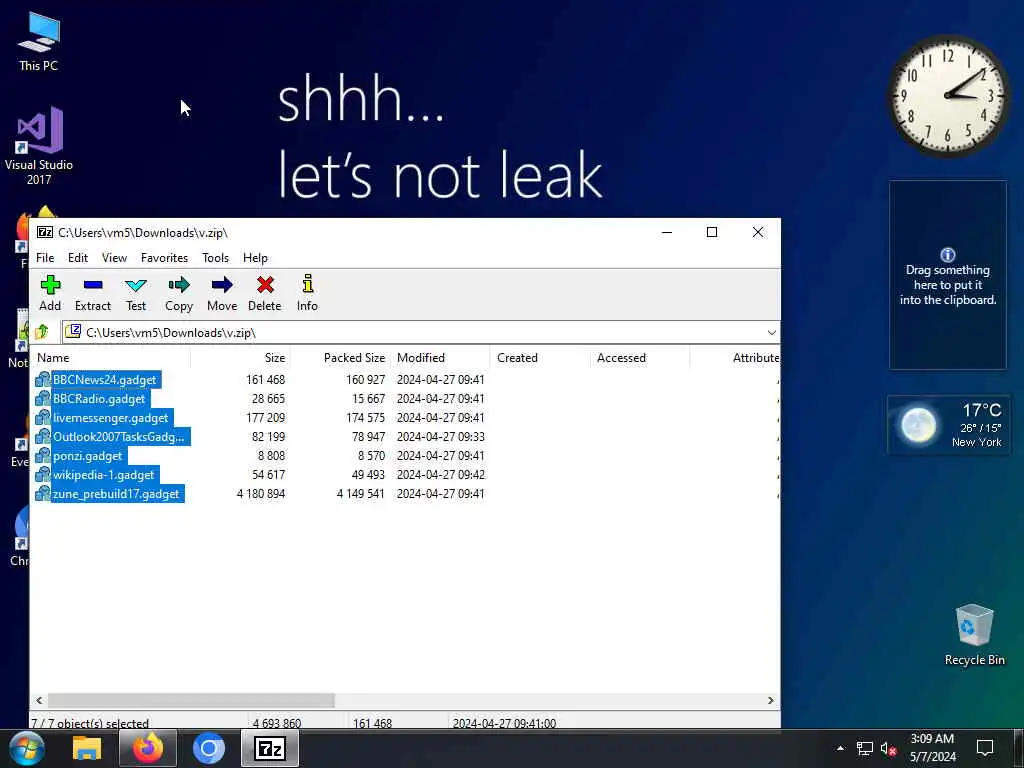
Task: Open the File menu
Action: click(45, 258)
